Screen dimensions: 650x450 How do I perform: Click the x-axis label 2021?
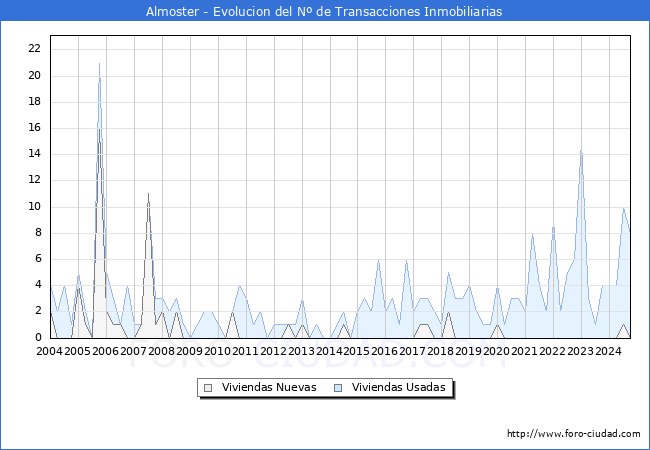pos(525,351)
